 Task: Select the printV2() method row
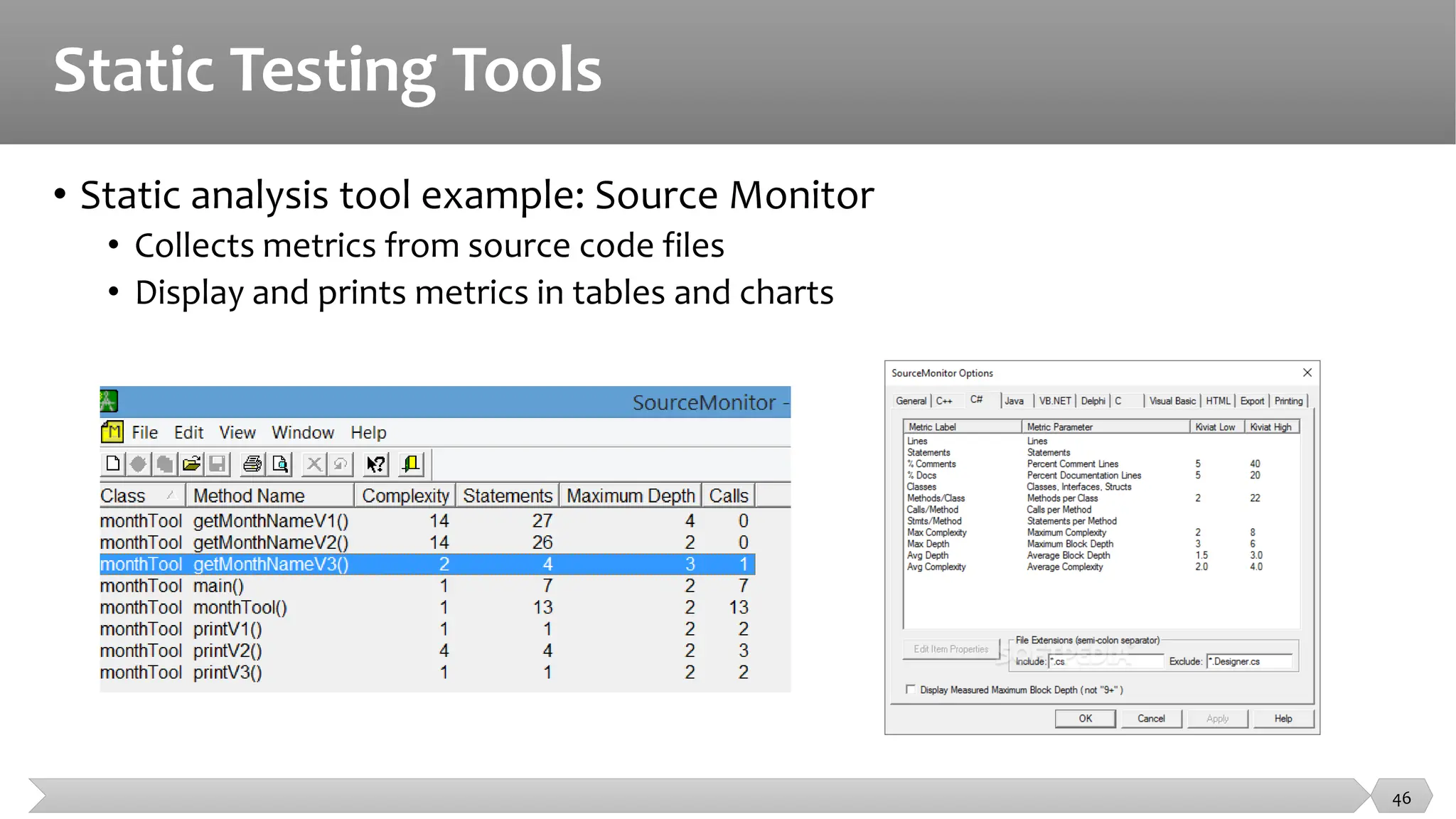coord(427,651)
